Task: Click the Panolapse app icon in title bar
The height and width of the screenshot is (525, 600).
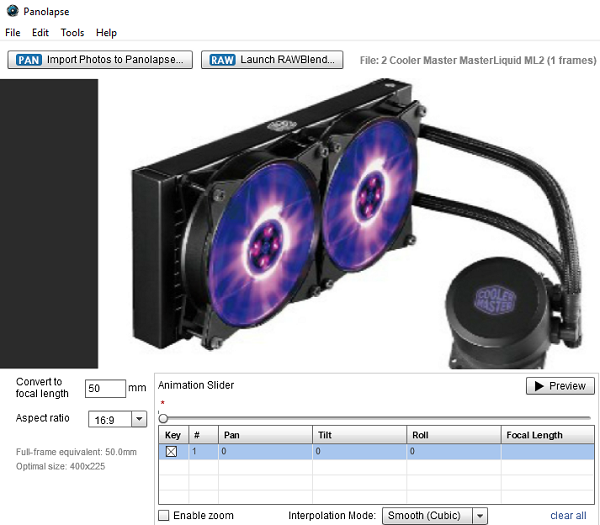Action: pyautogui.click(x=13, y=11)
